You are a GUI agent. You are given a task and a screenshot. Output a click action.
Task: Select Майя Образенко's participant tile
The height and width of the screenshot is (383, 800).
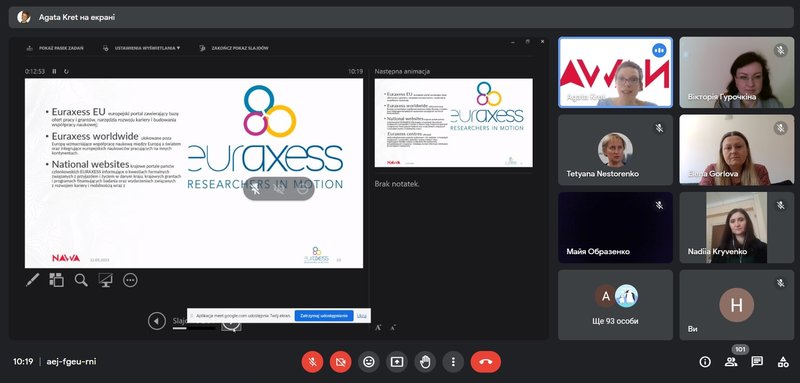point(615,227)
